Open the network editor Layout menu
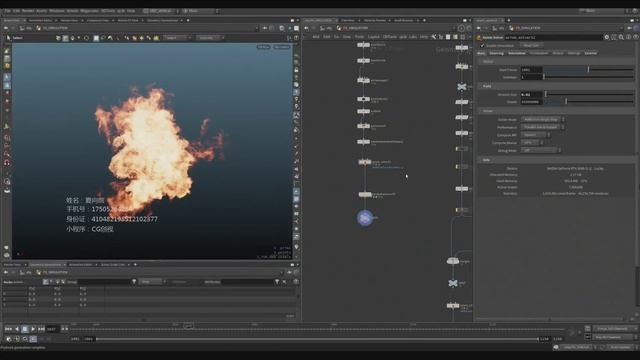Image resolution: width=640 pixels, height=360 pixels. [373, 37]
